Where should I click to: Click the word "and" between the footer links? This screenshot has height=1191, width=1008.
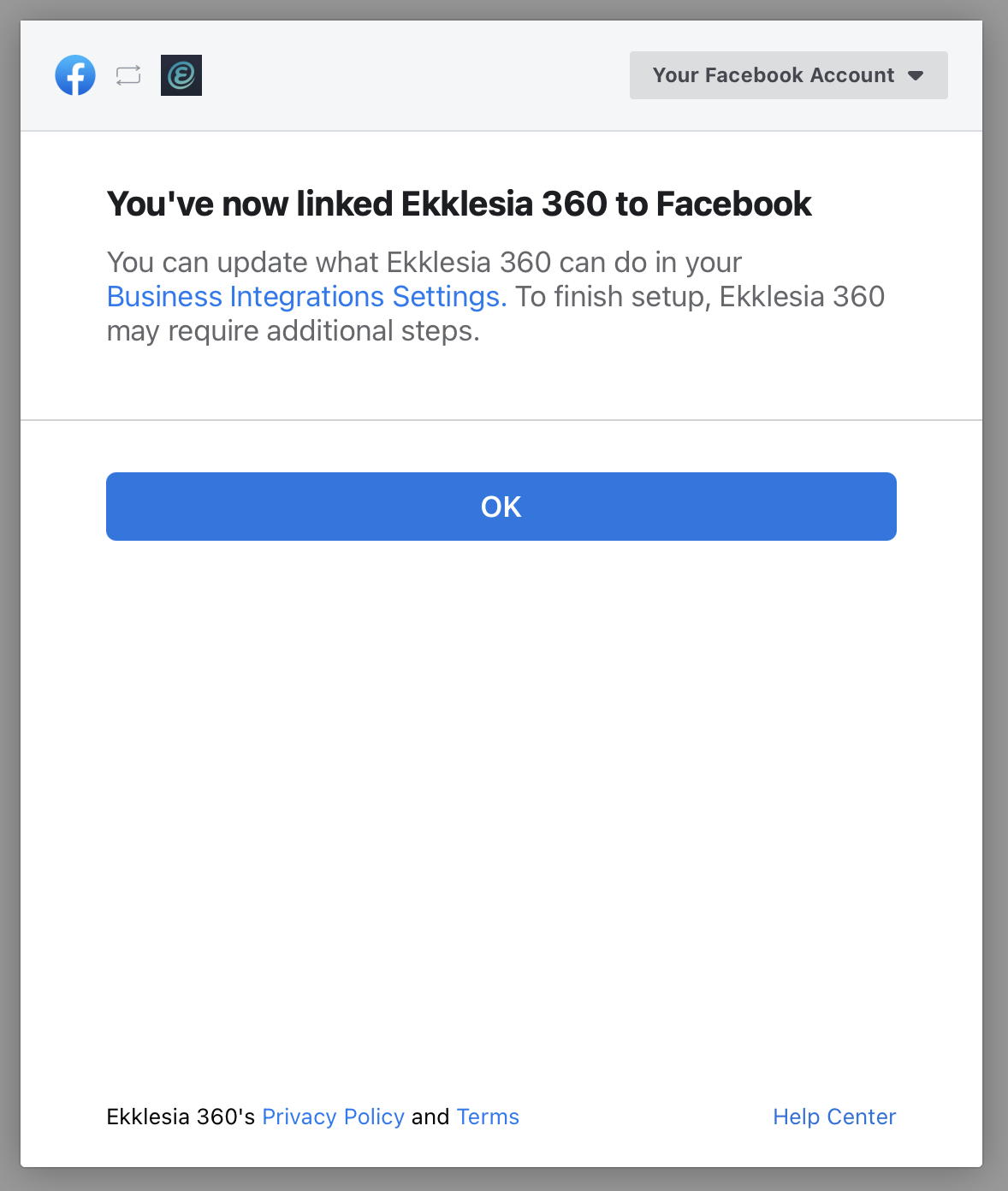(x=430, y=1117)
